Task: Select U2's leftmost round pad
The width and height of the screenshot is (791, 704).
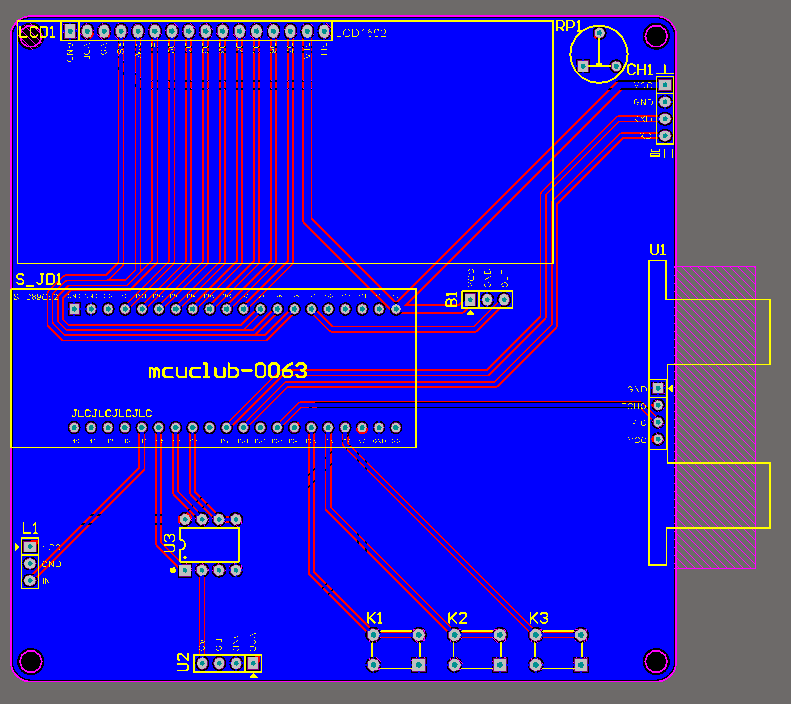Action: [x=202, y=663]
